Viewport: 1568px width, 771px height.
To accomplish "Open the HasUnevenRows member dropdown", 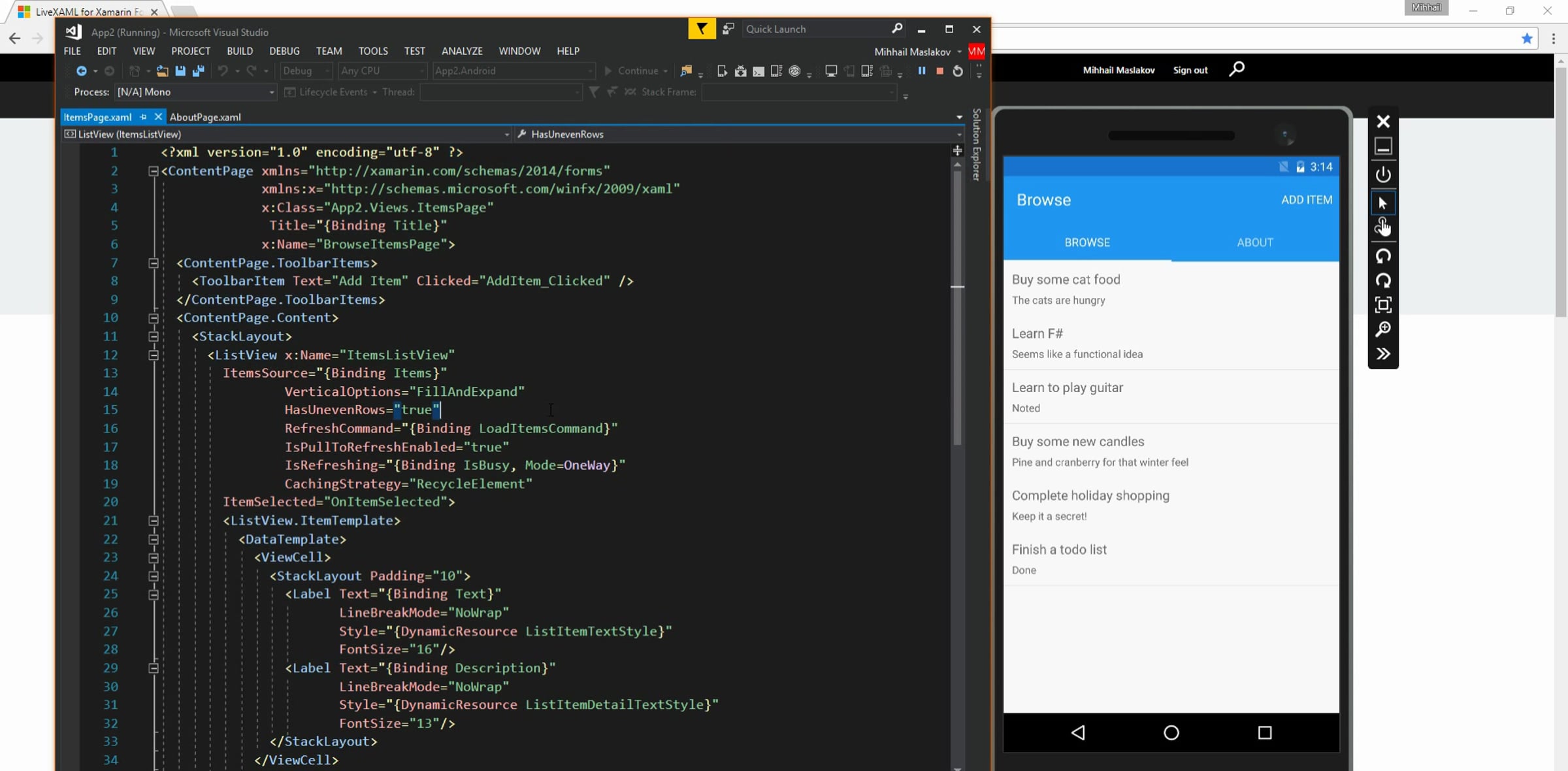I will 739,134.
